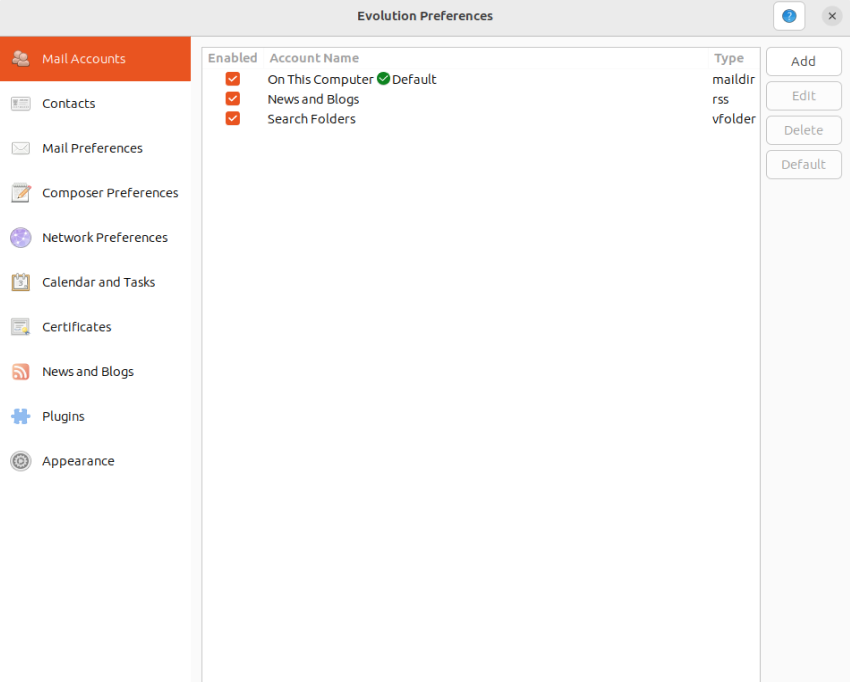The height and width of the screenshot is (682, 850).
Task: Click the Default label next to On This Computer
Action: pyautogui.click(x=414, y=79)
